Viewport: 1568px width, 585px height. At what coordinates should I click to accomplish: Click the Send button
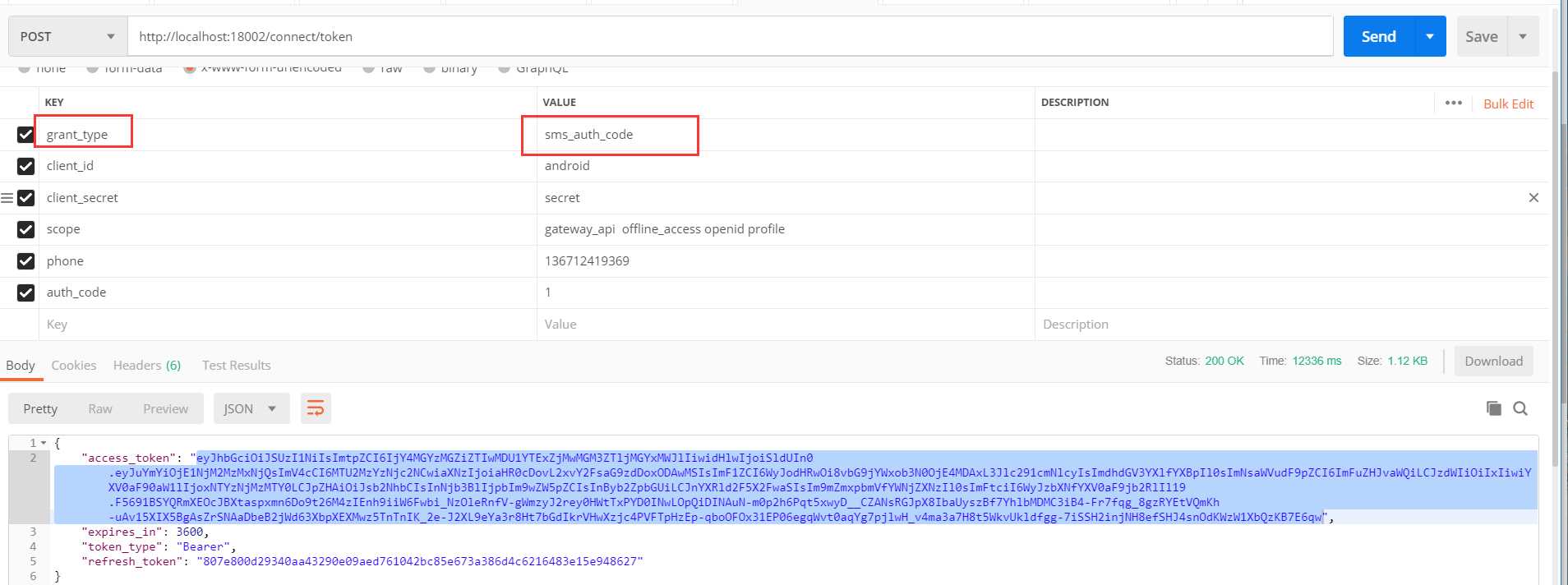[x=1379, y=36]
